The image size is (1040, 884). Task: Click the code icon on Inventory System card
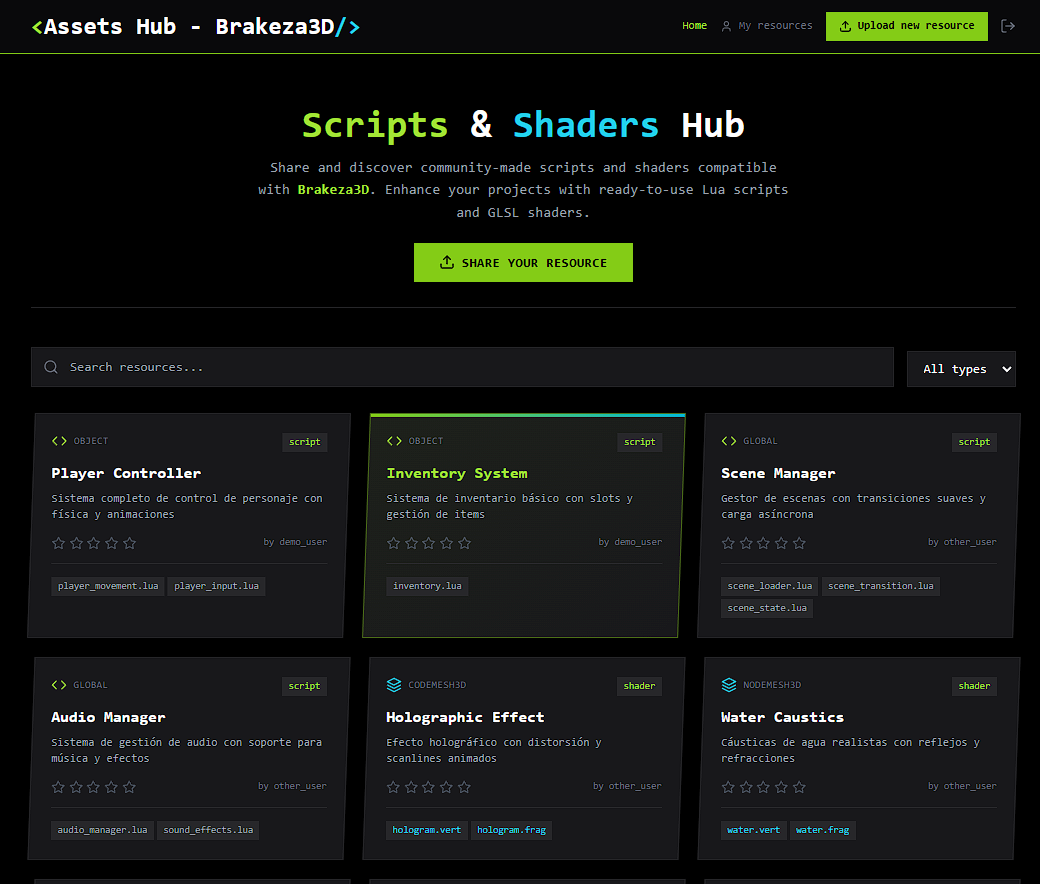(x=394, y=441)
